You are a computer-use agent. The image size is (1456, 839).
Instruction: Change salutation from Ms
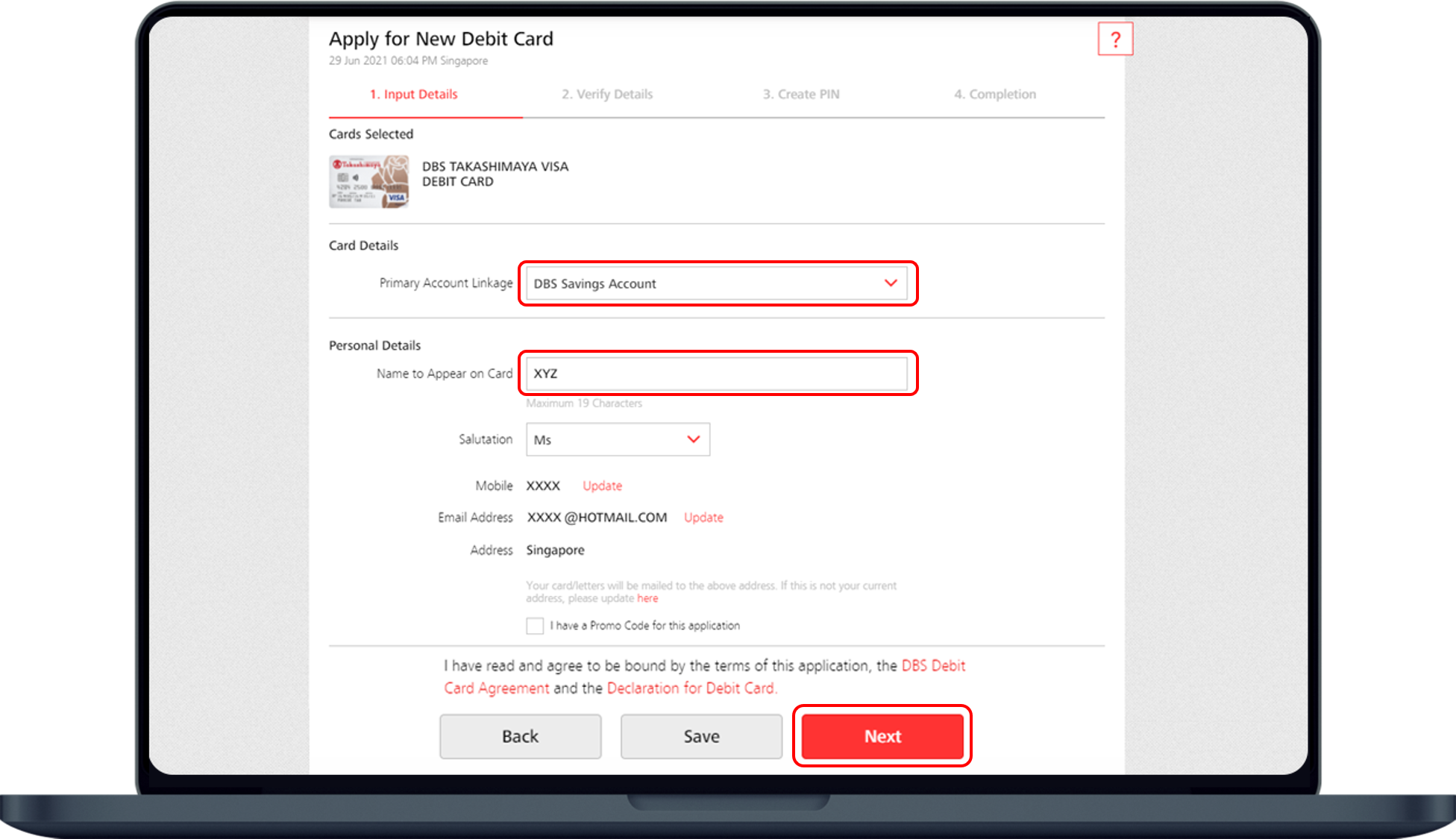click(x=618, y=439)
